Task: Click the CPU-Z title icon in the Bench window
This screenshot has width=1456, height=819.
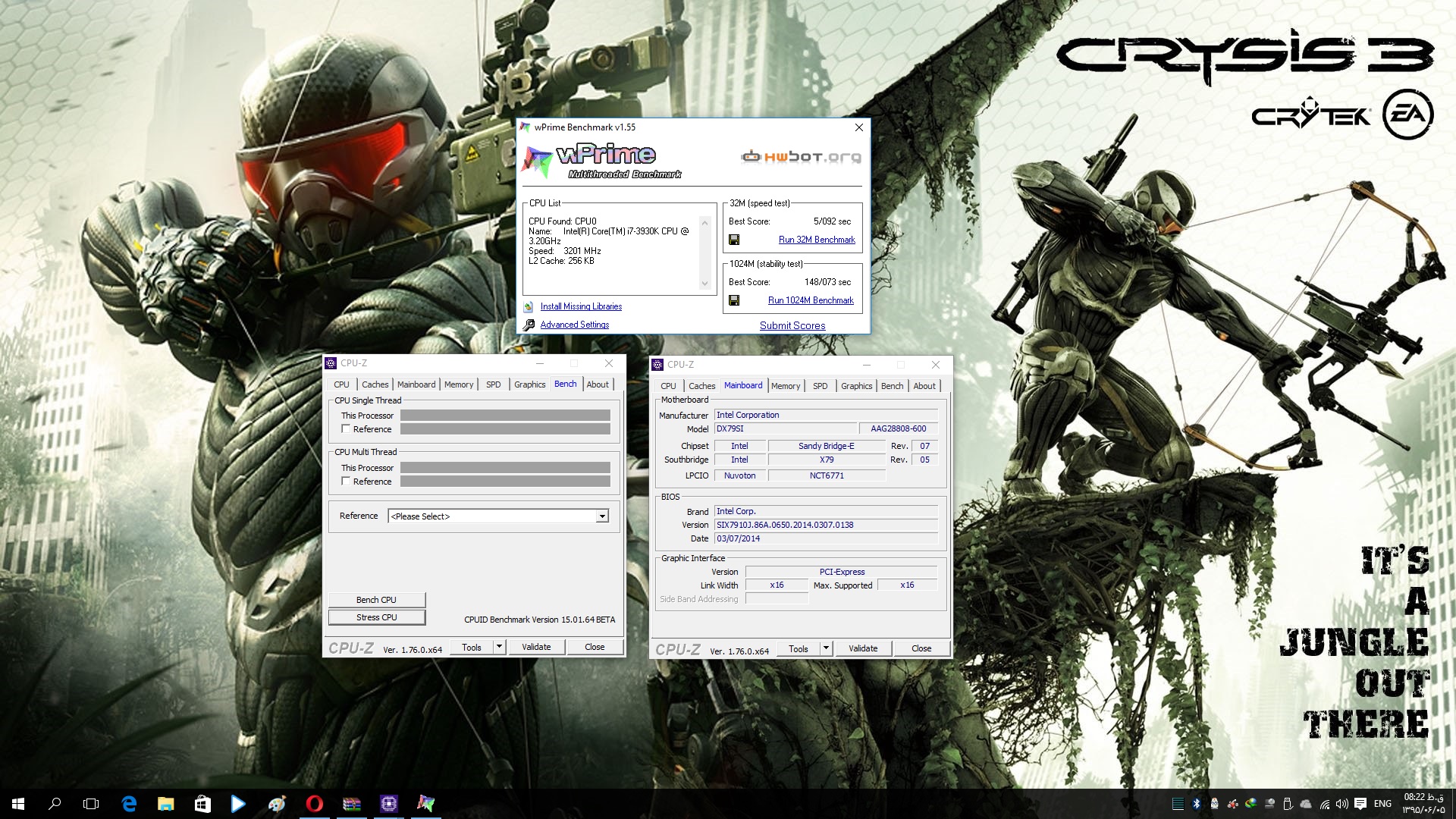Action: coord(331,363)
